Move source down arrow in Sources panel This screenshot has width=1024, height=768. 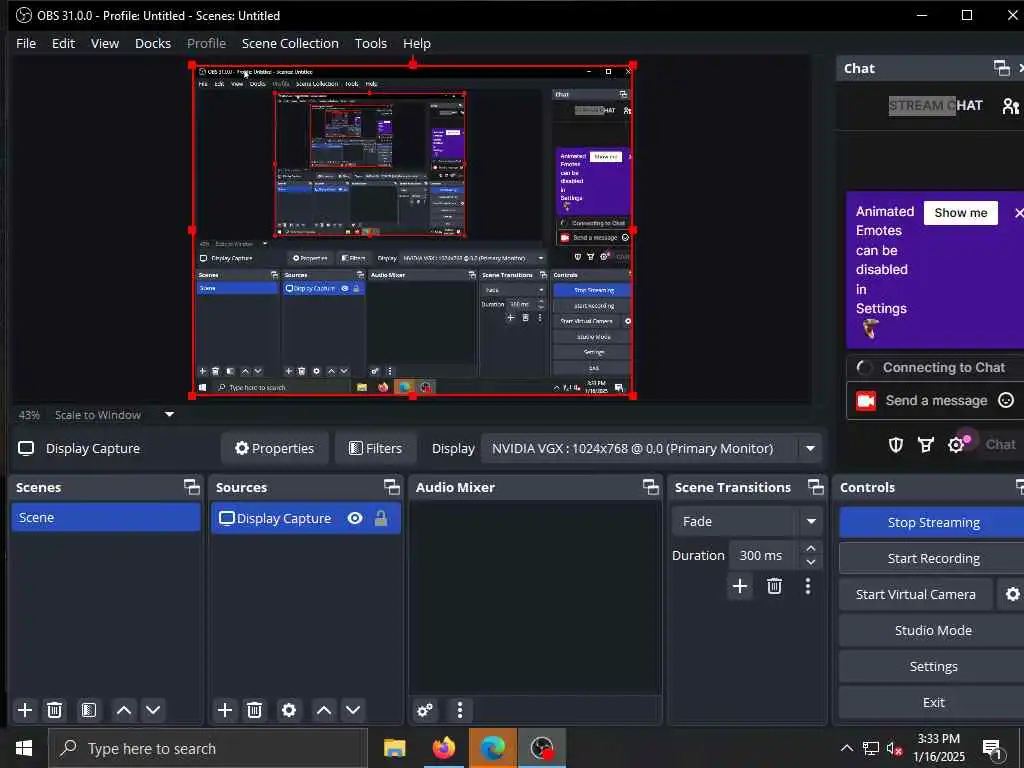click(353, 710)
